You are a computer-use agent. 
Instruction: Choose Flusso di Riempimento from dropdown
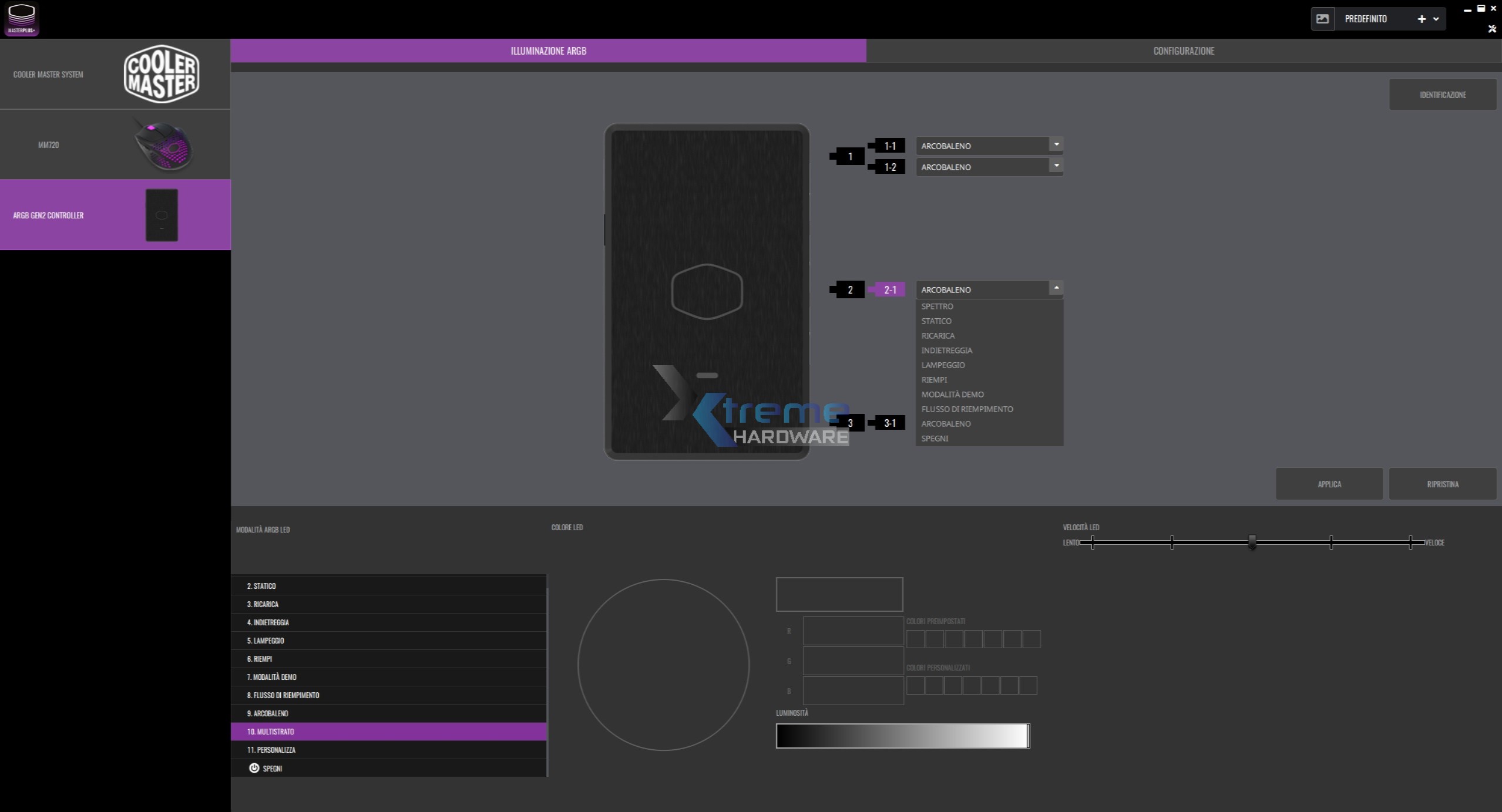[967, 409]
